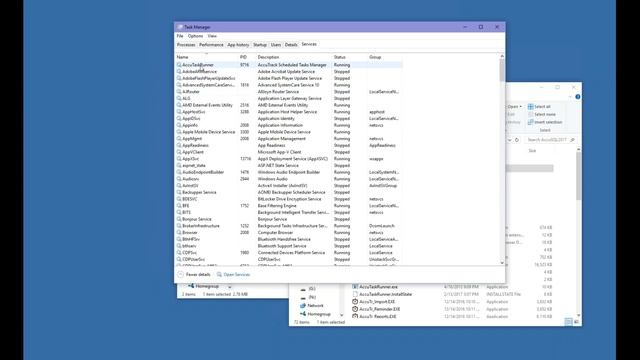Click the Appinfo service icon
640x360 pixels.
pos(179,125)
